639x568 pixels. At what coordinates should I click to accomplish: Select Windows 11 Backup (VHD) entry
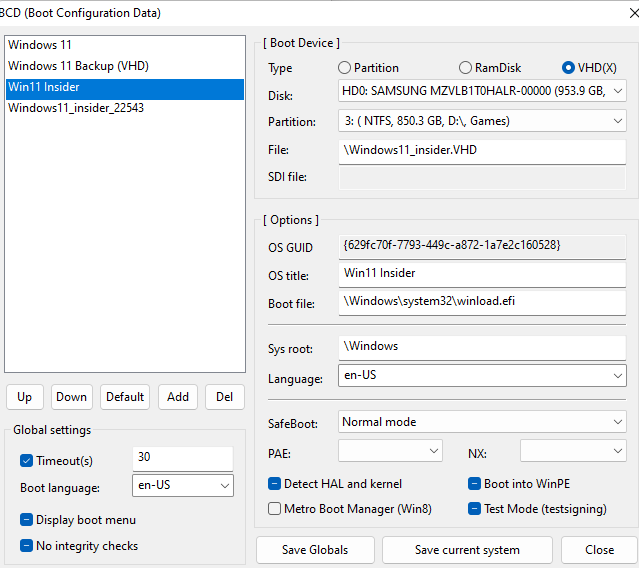pyautogui.click(x=125, y=66)
